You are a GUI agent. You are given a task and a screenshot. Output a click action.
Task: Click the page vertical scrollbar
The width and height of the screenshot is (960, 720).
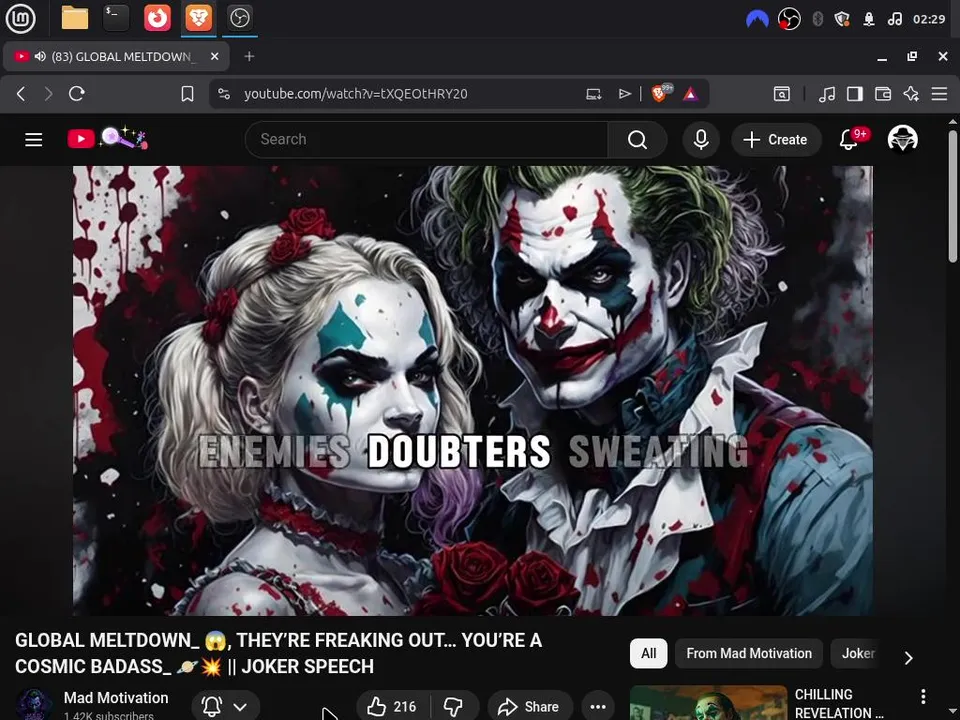point(953,196)
